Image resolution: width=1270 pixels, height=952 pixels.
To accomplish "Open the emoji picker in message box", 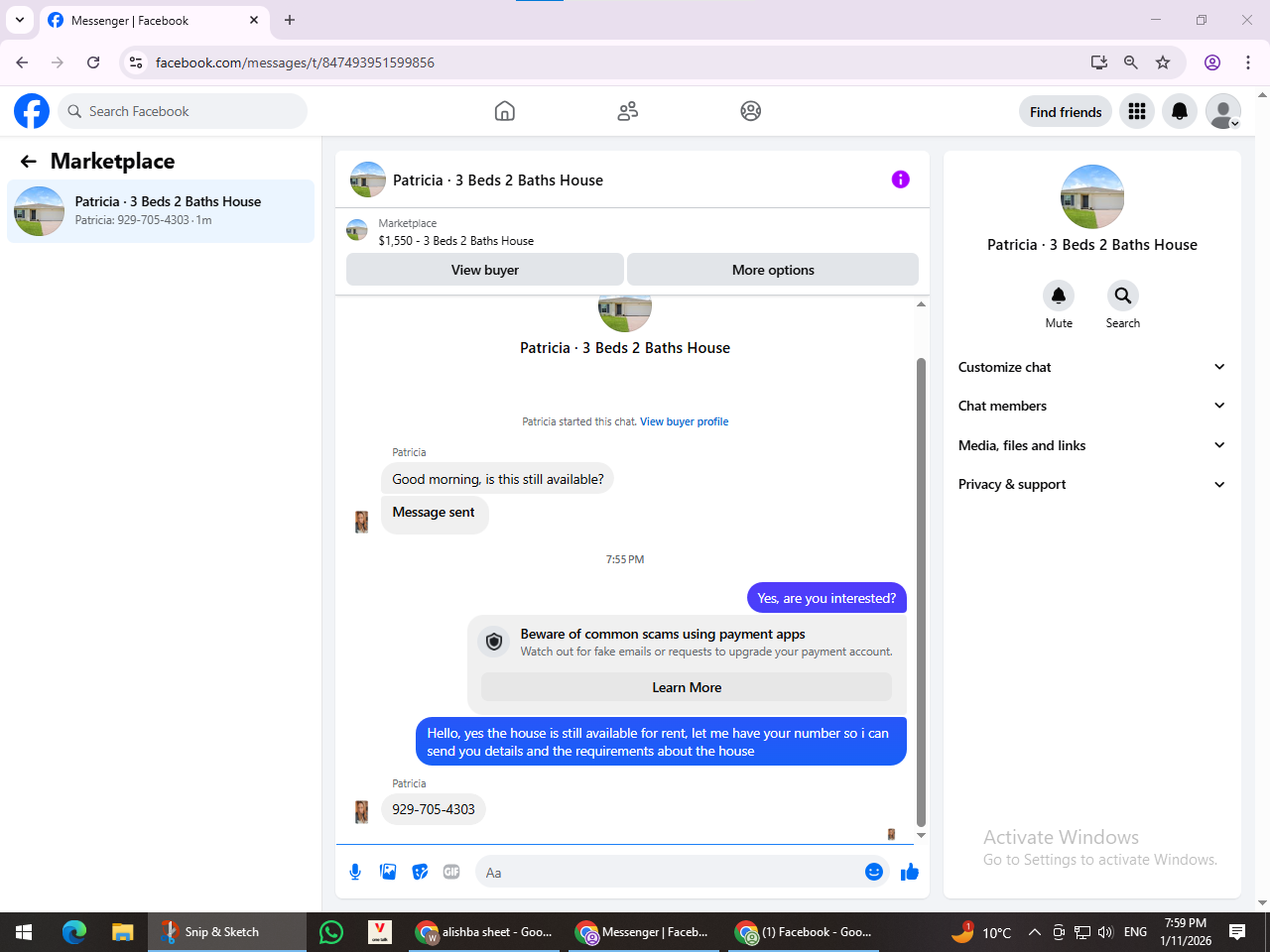I will coord(874,872).
